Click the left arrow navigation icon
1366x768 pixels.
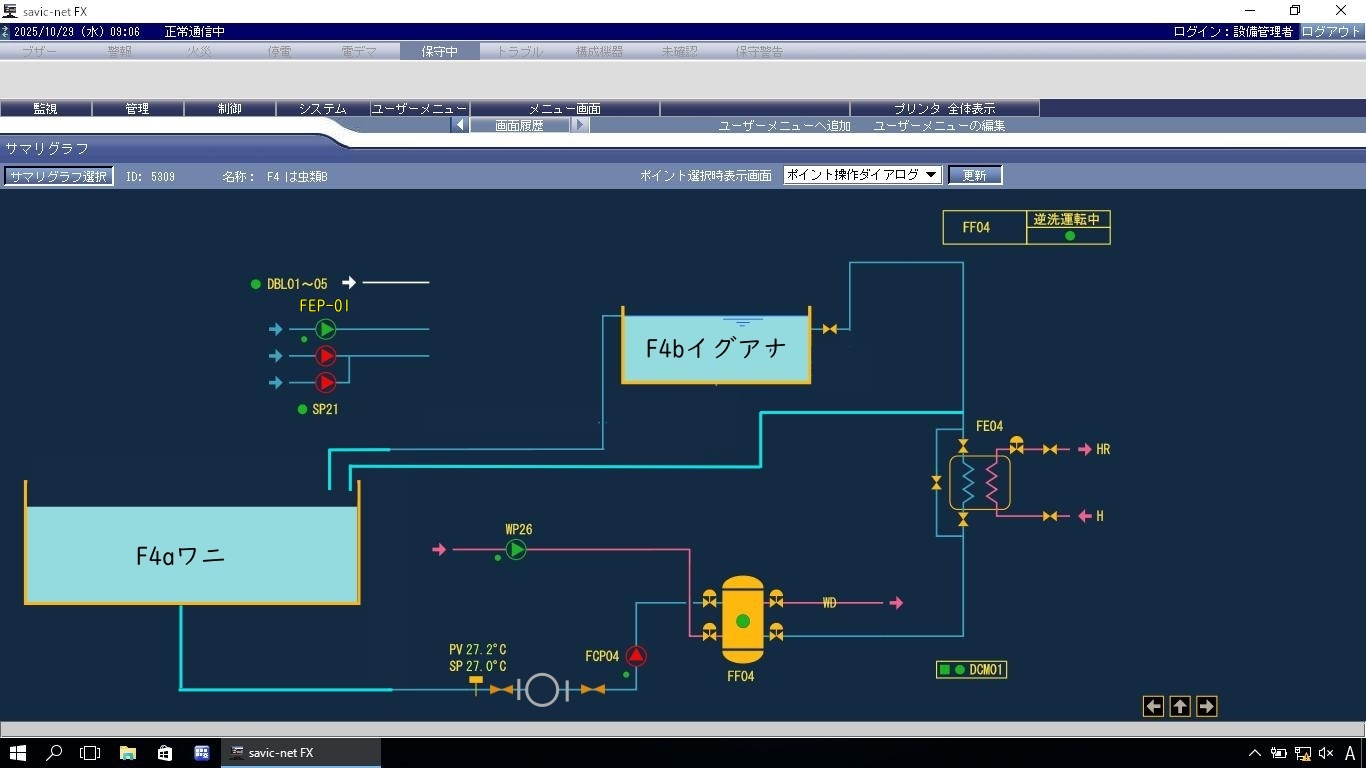pyautogui.click(x=1153, y=707)
